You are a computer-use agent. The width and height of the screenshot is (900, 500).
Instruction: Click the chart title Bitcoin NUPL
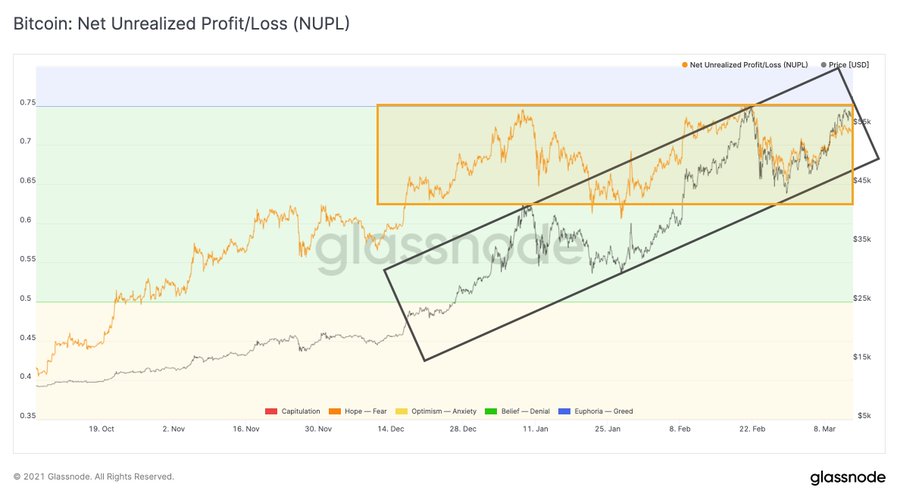tap(181, 24)
